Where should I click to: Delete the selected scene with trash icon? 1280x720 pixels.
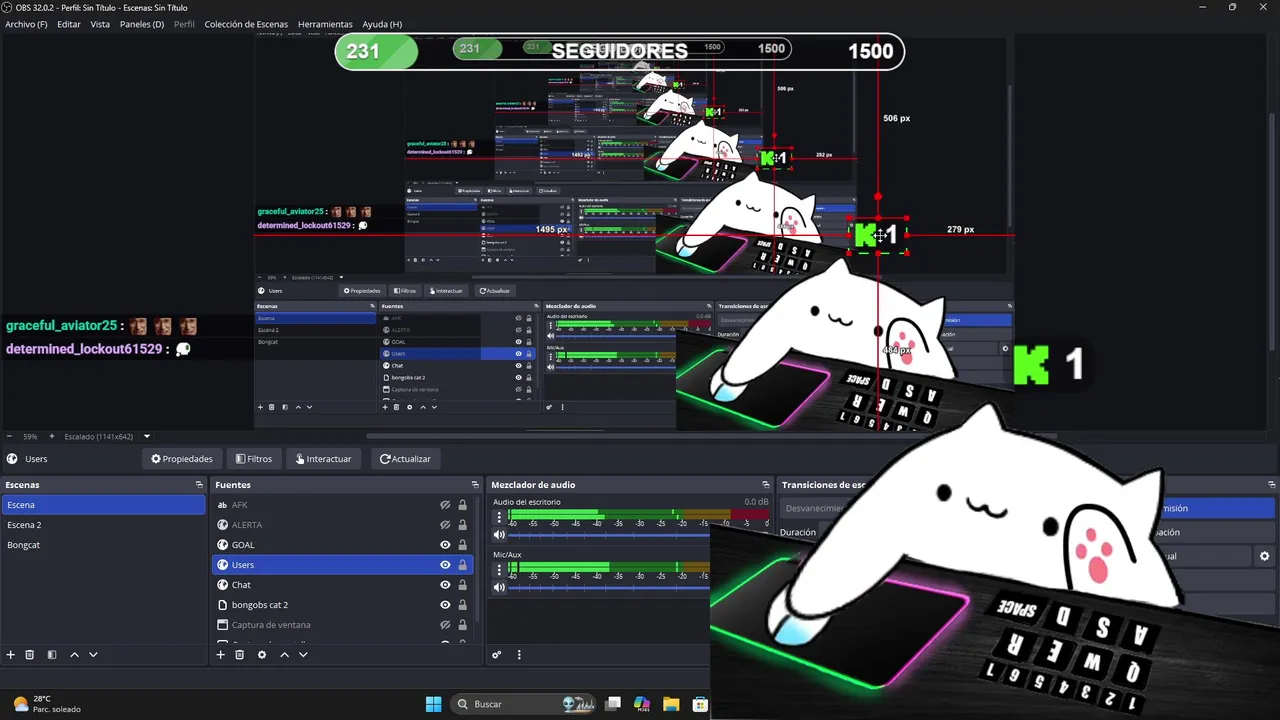point(30,655)
